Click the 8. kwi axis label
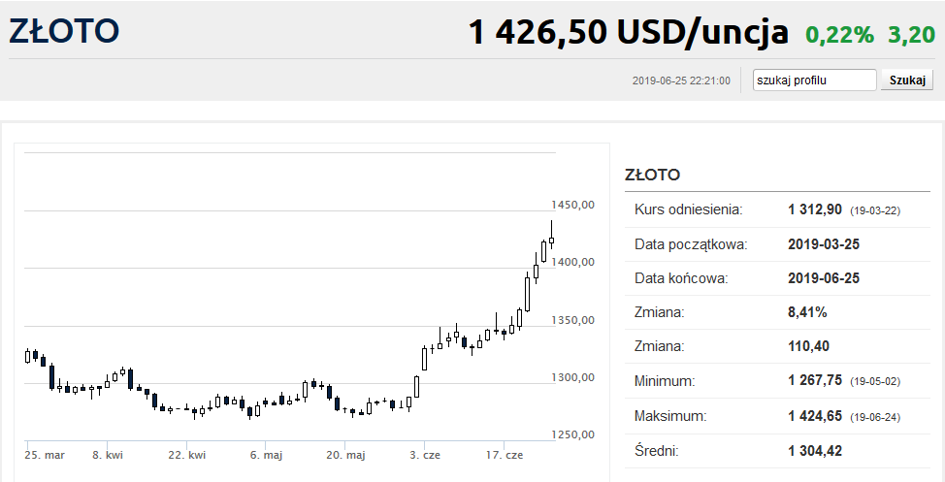Screen dimensions: 945x482 pos(107,455)
